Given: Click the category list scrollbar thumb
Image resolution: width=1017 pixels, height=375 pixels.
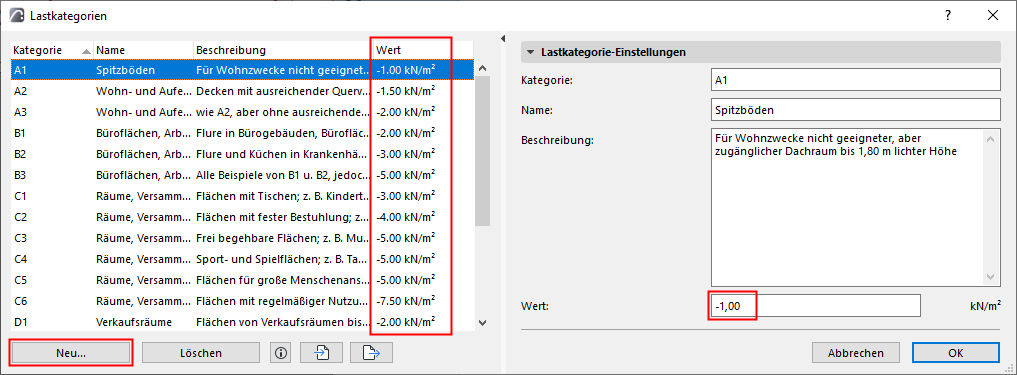Looking at the screenshot, I should point(482,150).
